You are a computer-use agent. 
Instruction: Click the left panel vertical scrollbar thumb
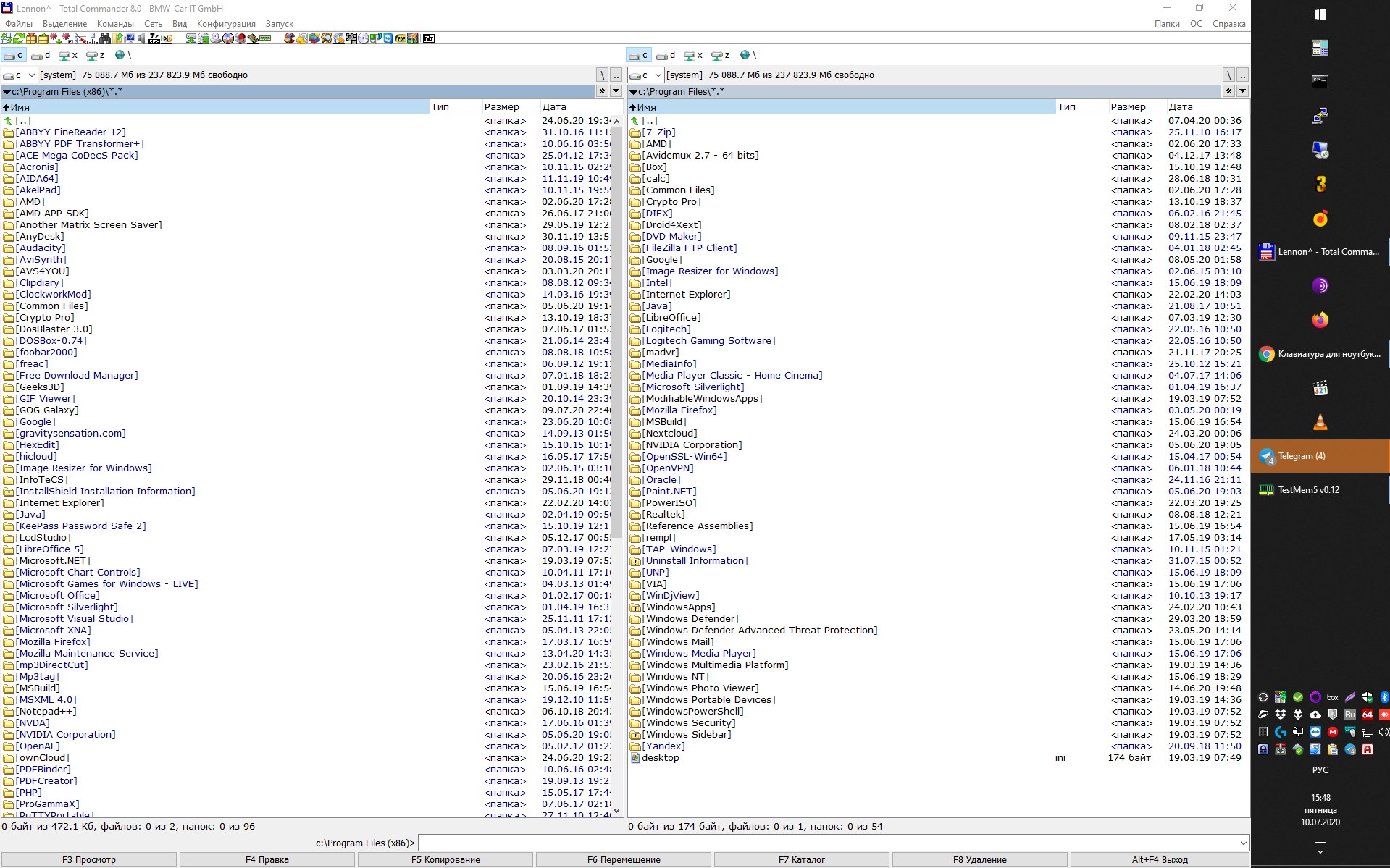[617, 333]
